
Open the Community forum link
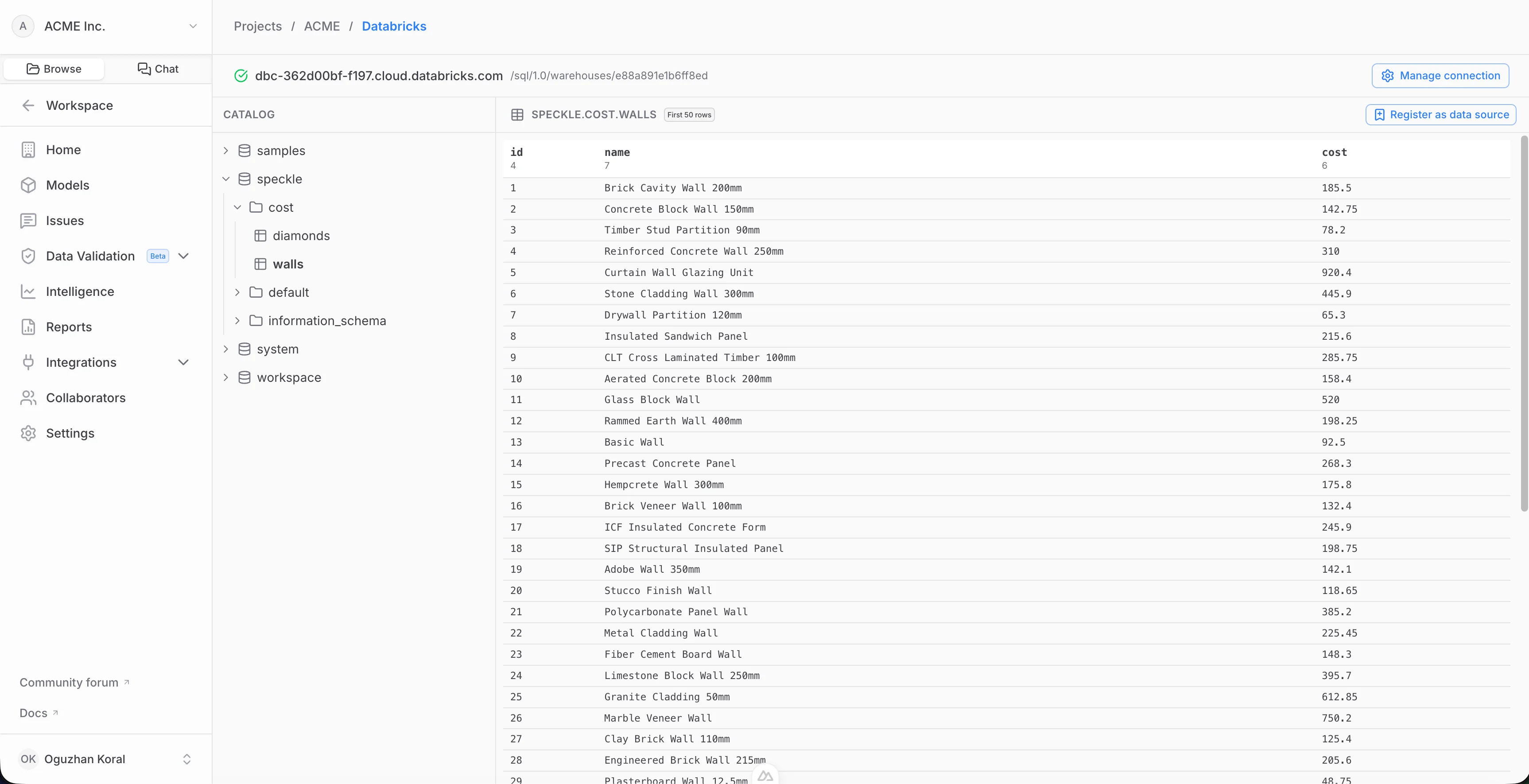74,683
